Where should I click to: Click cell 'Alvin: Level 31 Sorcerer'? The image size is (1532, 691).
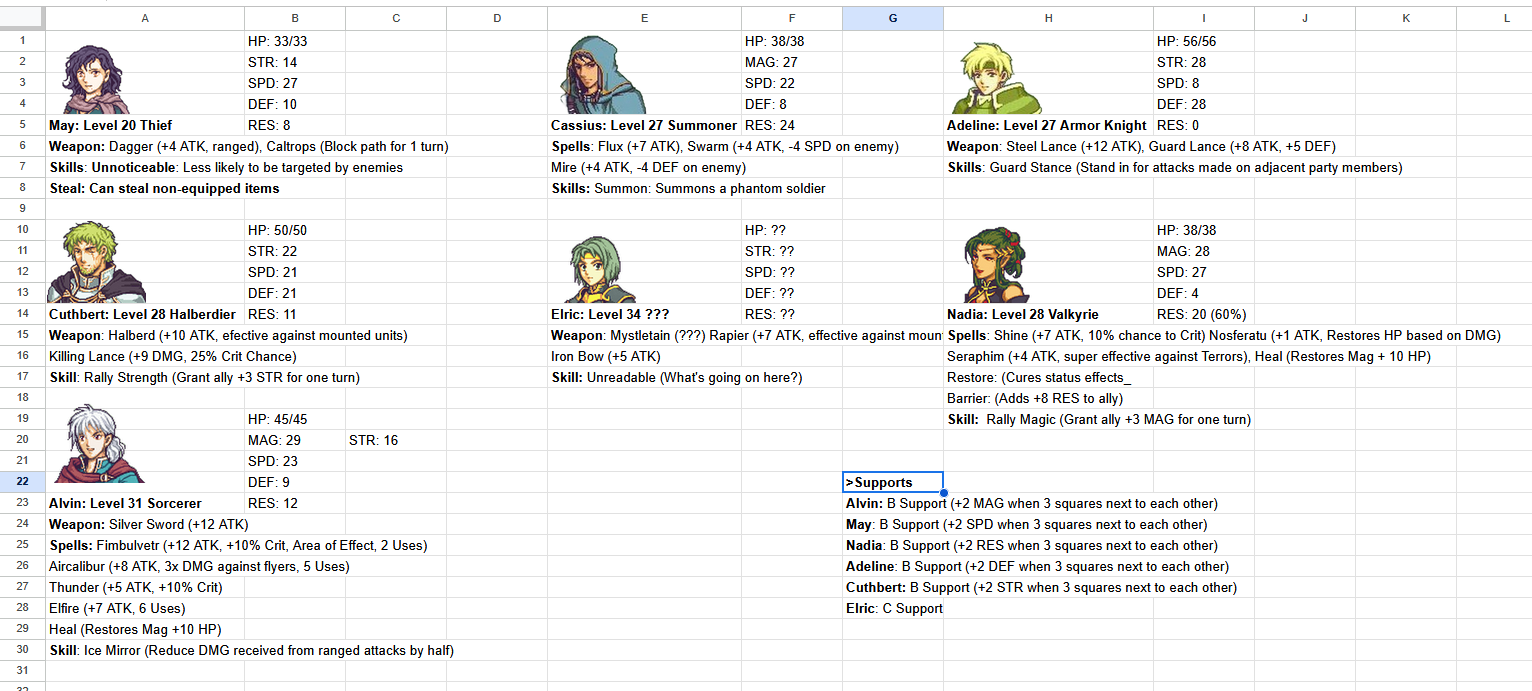[145, 503]
